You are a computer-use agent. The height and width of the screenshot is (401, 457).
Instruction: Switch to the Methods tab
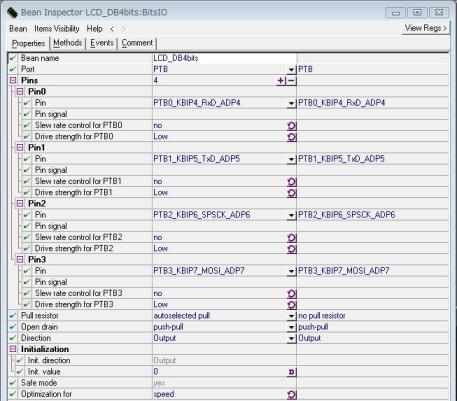click(68, 43)
